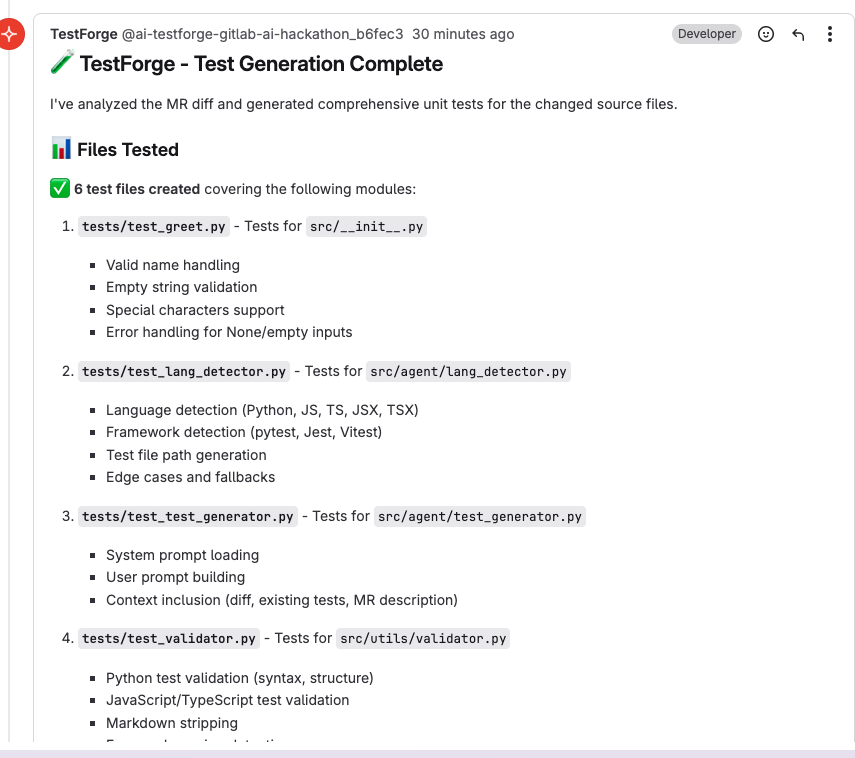Click the src/__init__.py code label
855x758 pixels.
tap(367, 226)
